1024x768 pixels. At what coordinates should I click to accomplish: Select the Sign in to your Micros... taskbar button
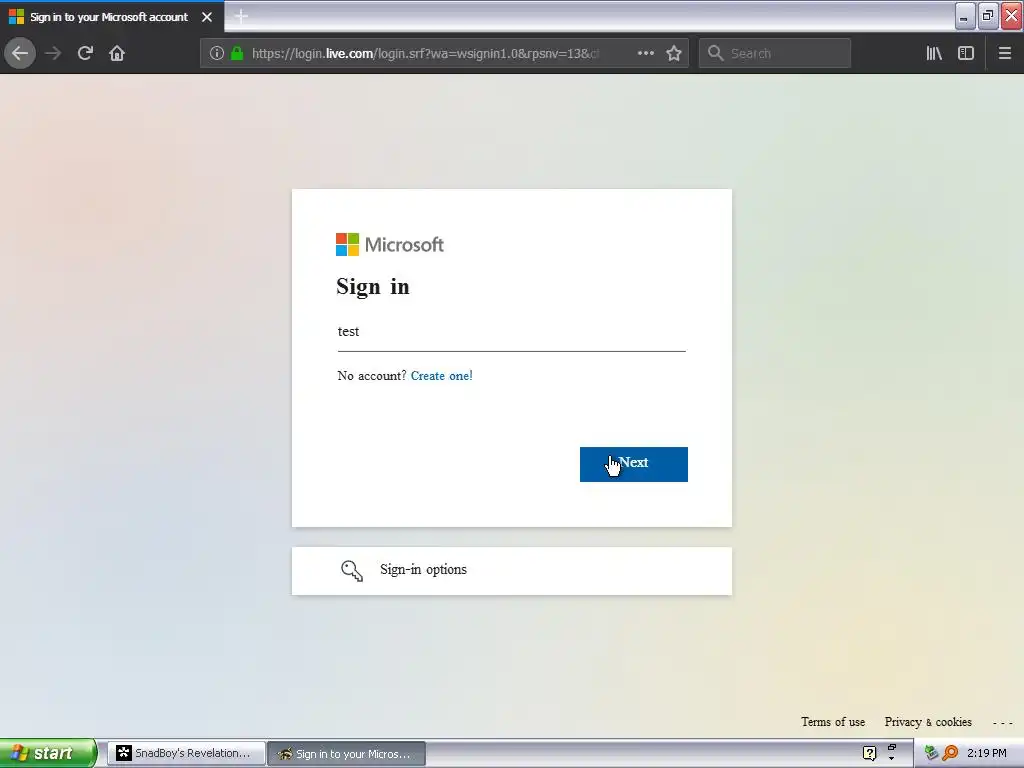point(347,754)
